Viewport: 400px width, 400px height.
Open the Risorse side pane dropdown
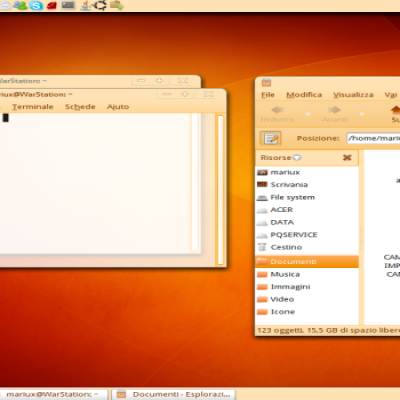point(297,158)
